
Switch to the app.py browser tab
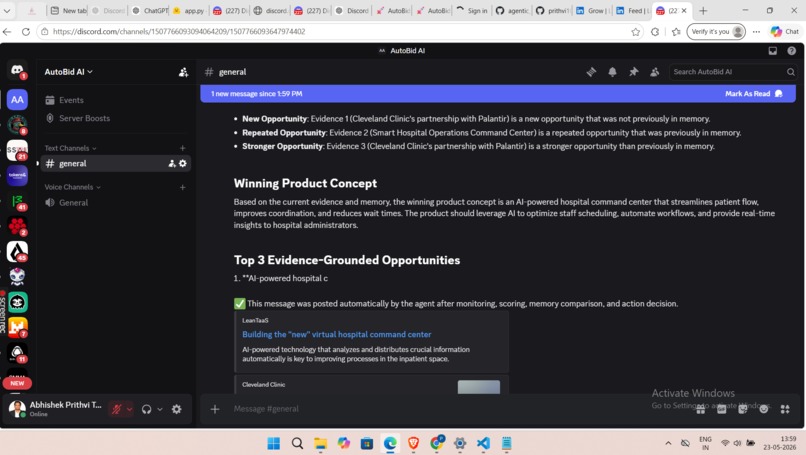(190, 10)
